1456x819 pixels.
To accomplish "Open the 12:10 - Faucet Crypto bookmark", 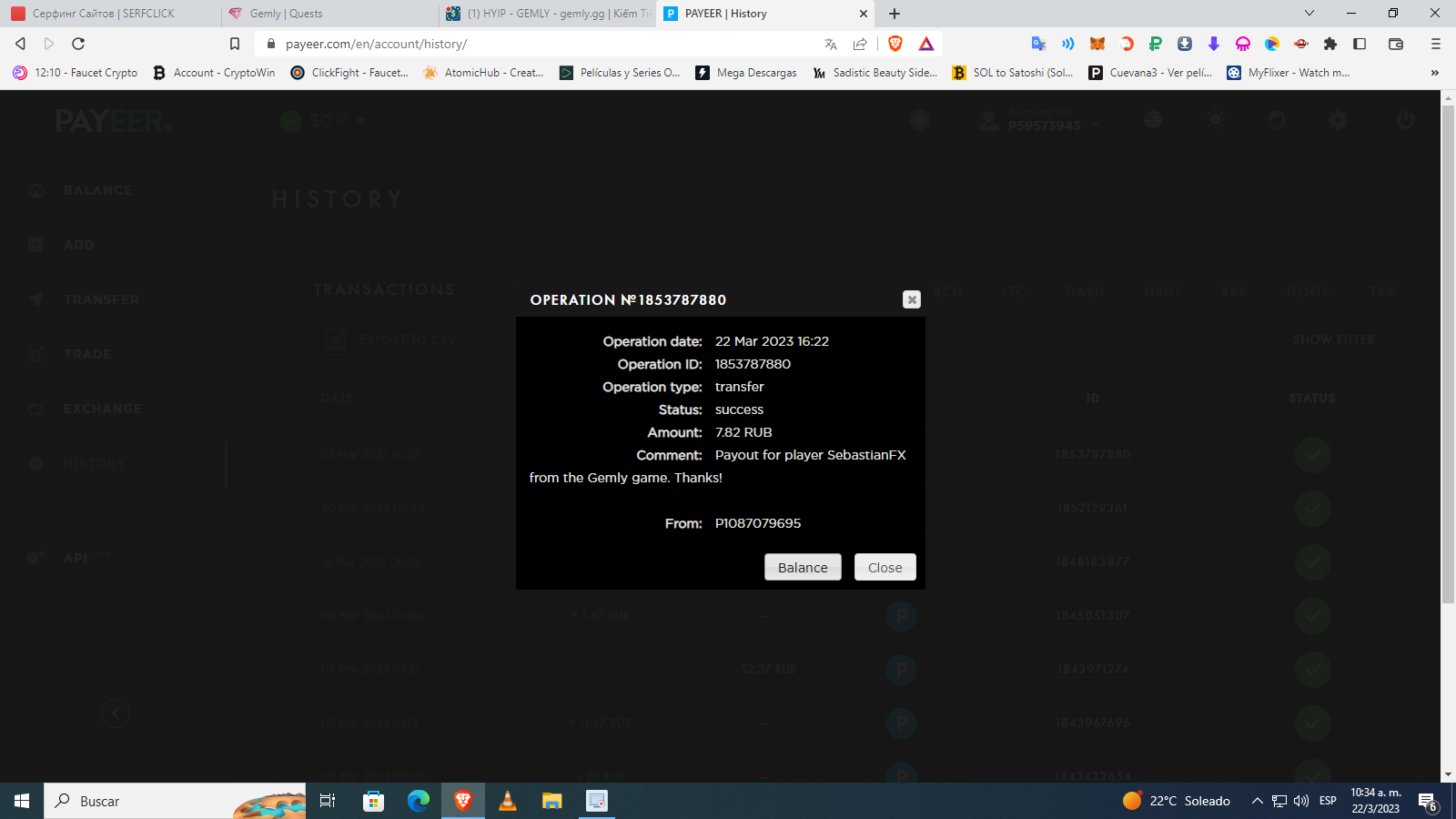I will (76, 73).
